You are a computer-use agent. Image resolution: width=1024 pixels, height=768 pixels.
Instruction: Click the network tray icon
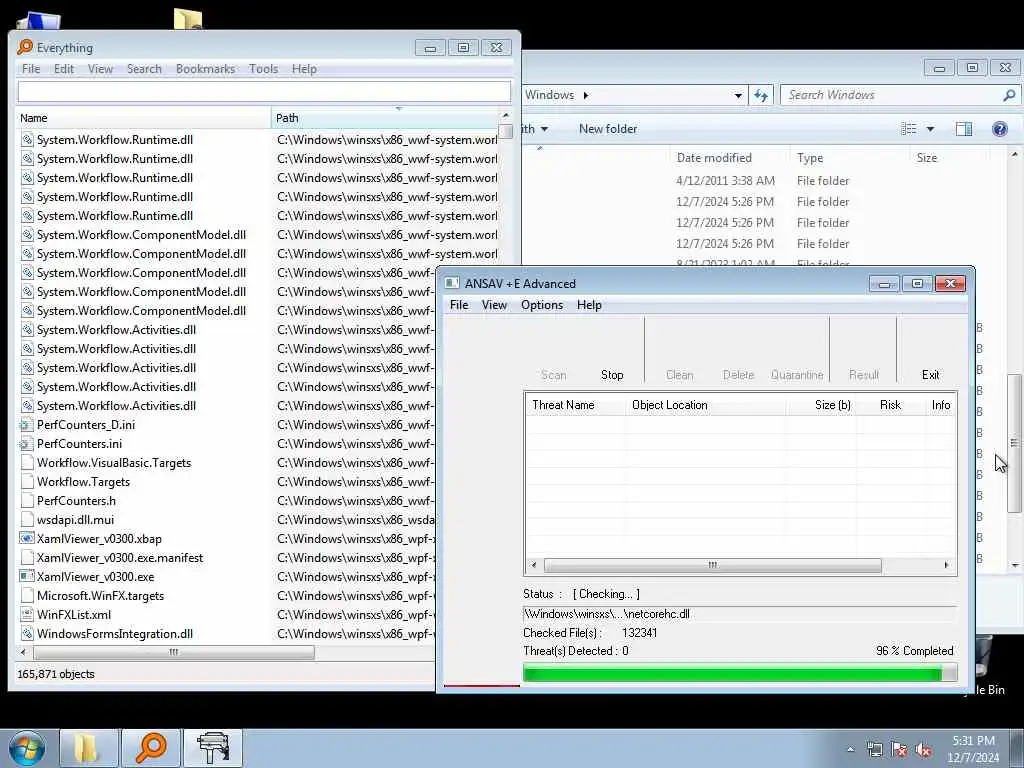[874, 750]
